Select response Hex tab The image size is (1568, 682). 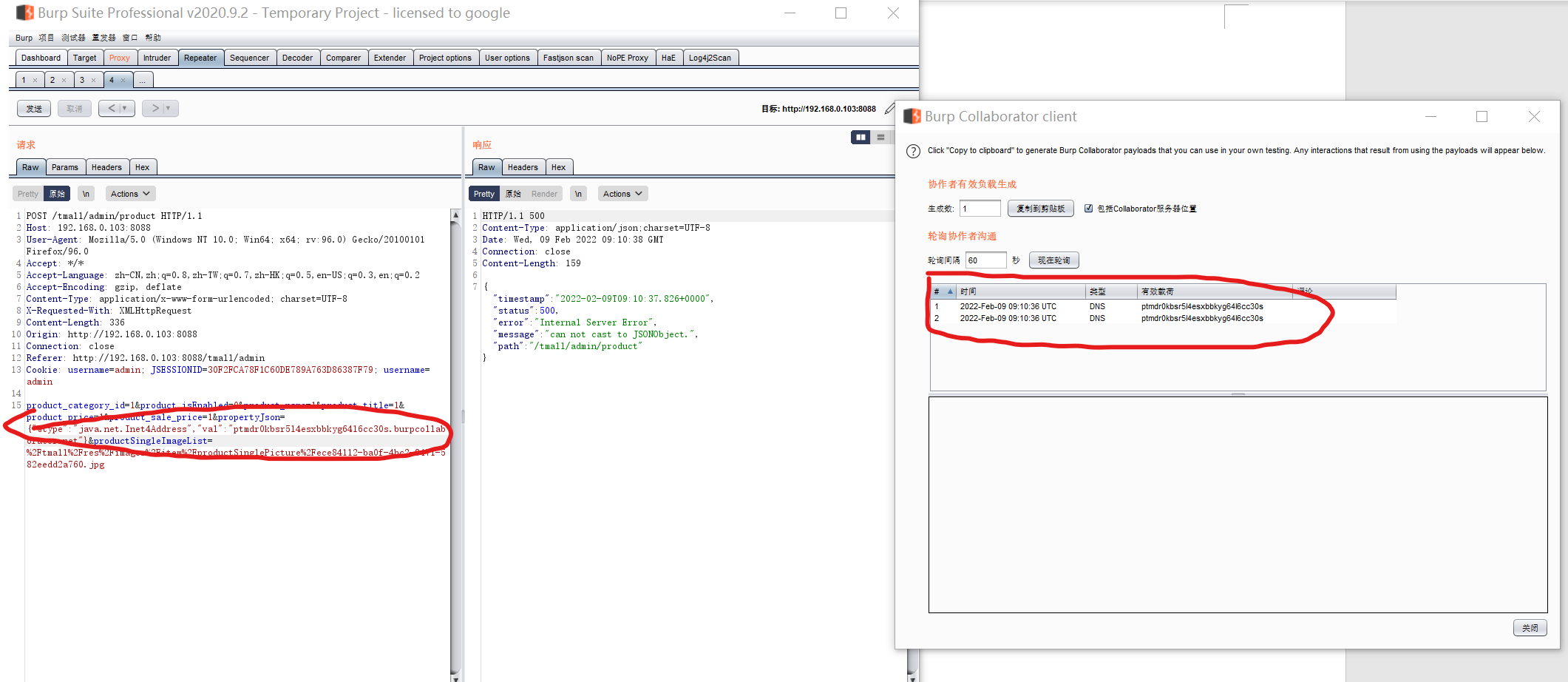558,167
